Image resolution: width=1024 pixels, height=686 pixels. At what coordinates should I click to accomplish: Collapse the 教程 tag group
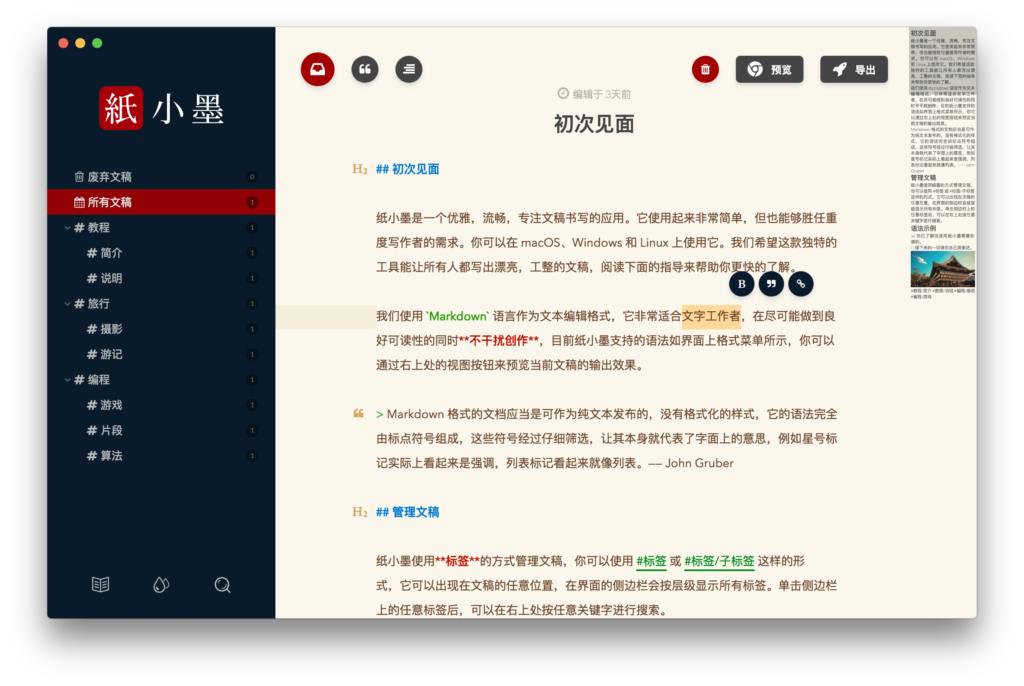(x=68, y=228)
